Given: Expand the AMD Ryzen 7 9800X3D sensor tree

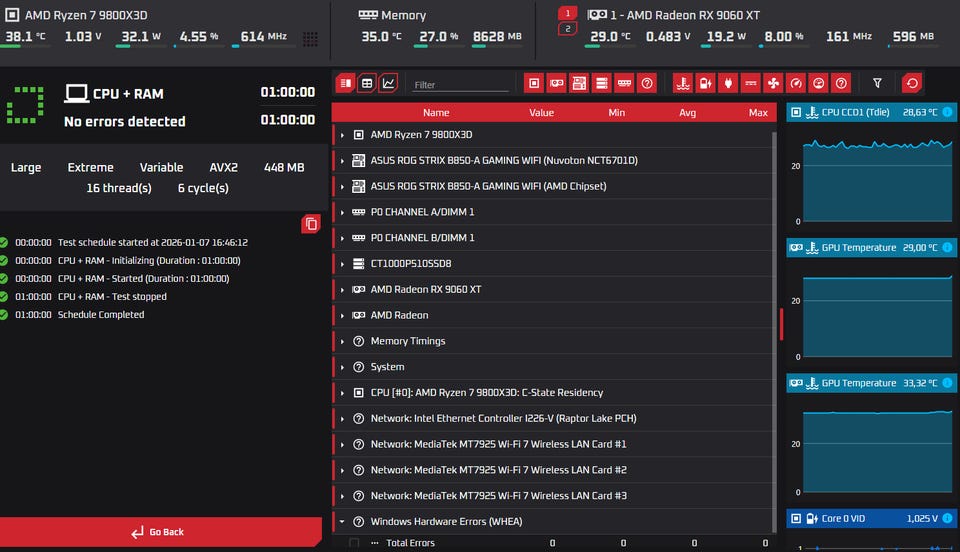Looking at the screenshot, I should pos(342,135).
